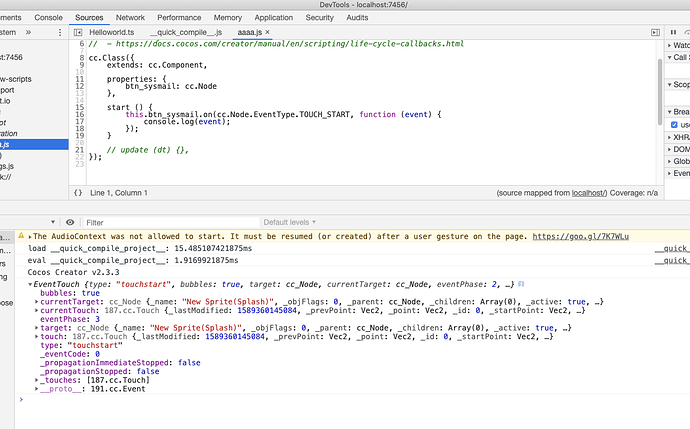Open source link beside the load log
Screen dimensions: 690x429
click(672, 249)
